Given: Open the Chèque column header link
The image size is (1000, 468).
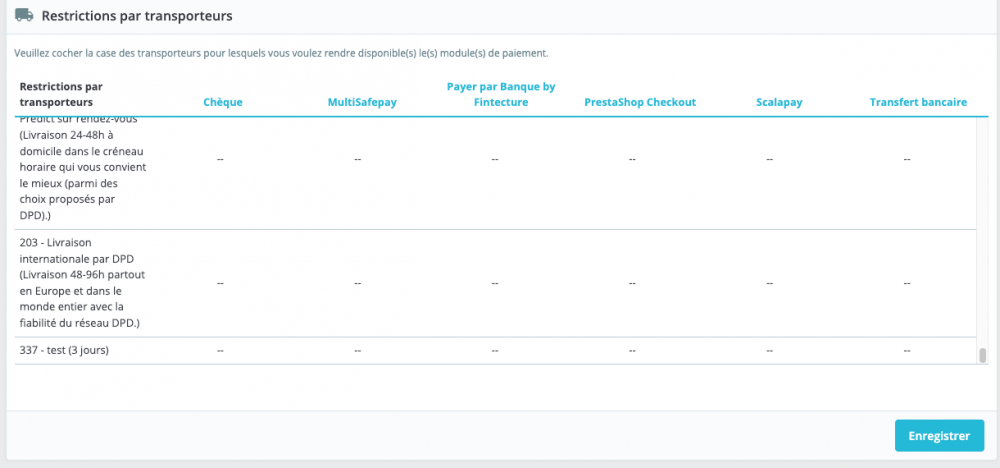Looking at the screenshot, I should pyautogui.click(x=223, y=102).
